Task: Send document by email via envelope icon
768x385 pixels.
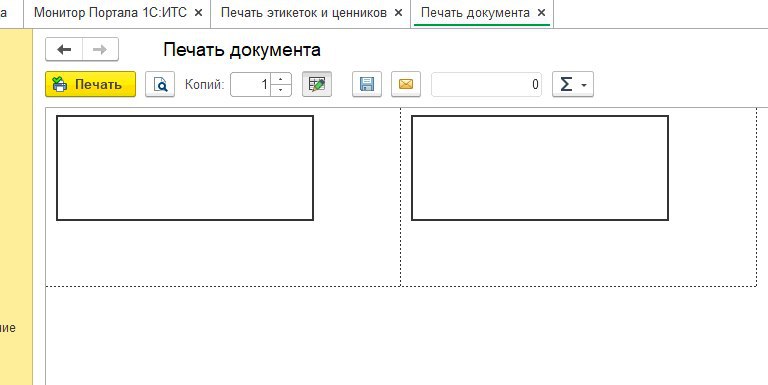Action: (x=406, y=84)
